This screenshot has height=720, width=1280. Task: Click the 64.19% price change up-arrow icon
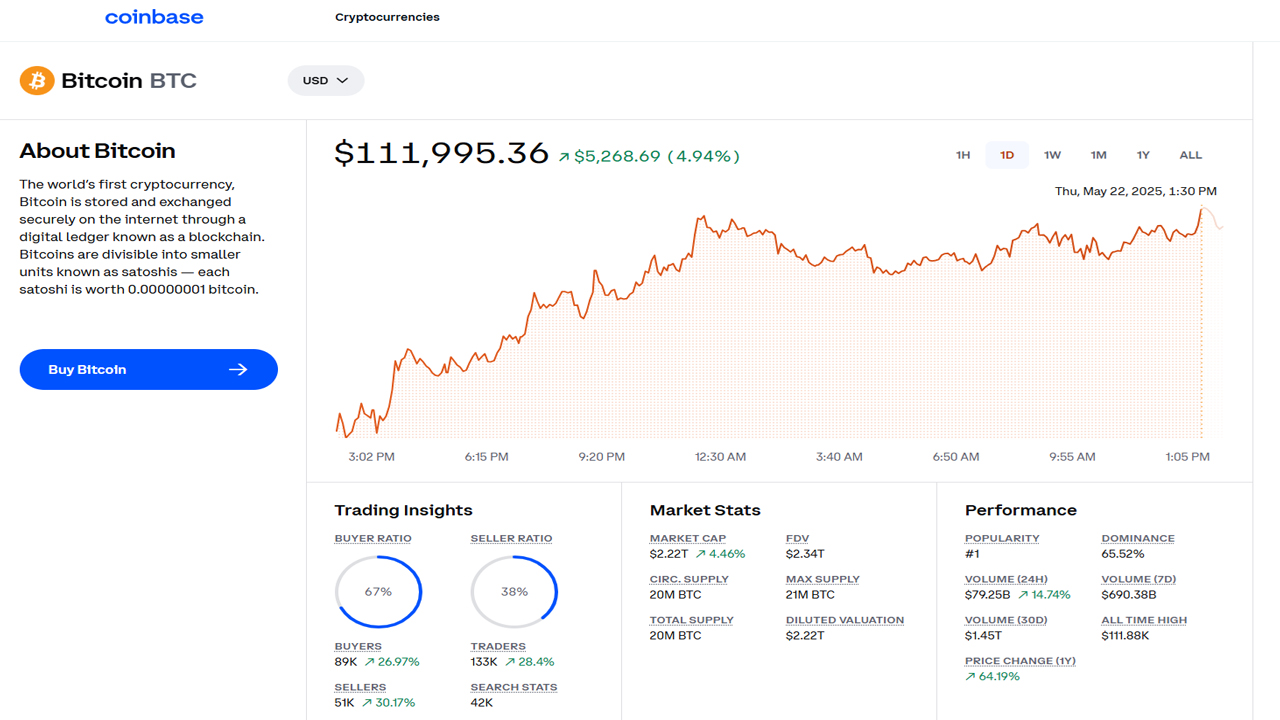pos(970,677)
